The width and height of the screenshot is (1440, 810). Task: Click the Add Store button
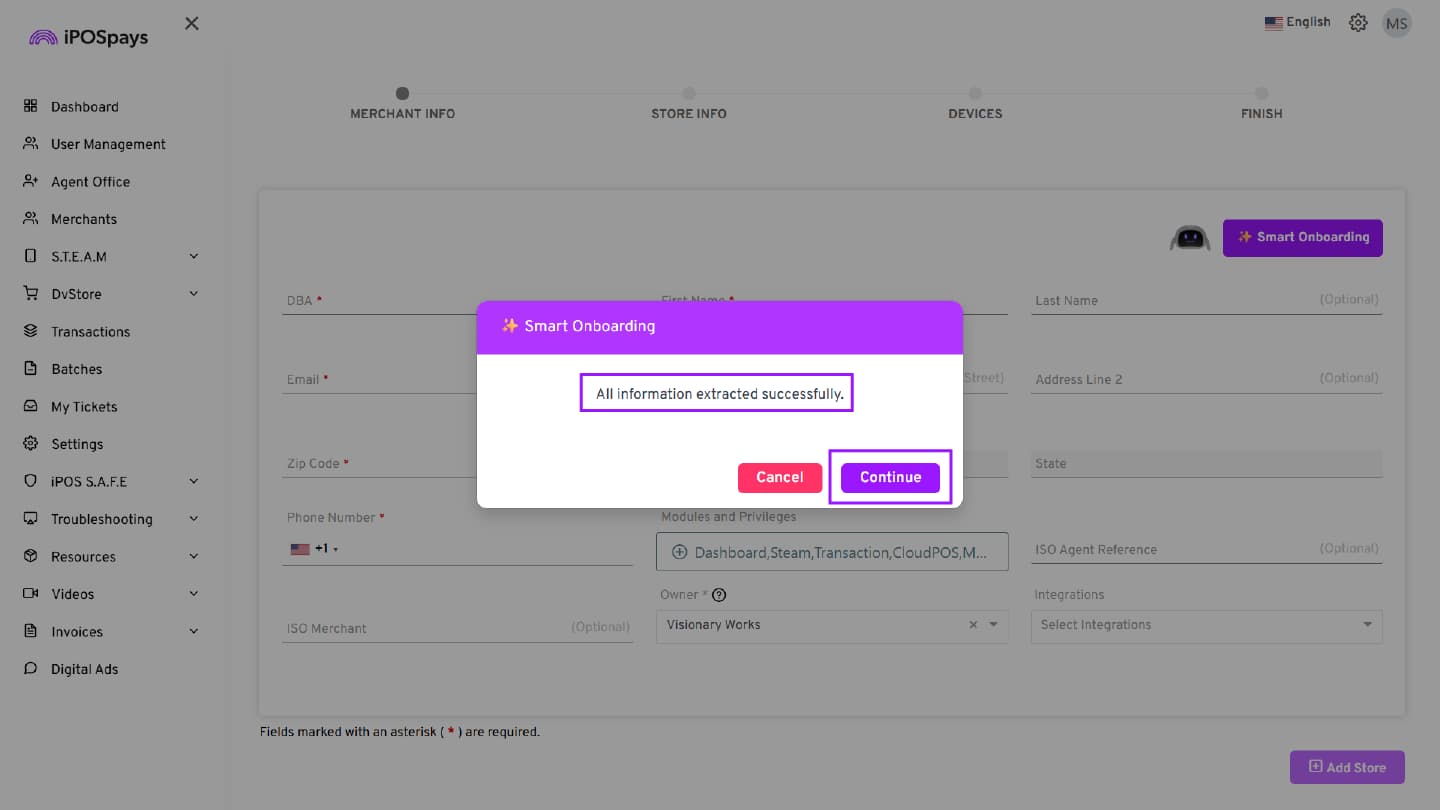tap(1346, 767)
